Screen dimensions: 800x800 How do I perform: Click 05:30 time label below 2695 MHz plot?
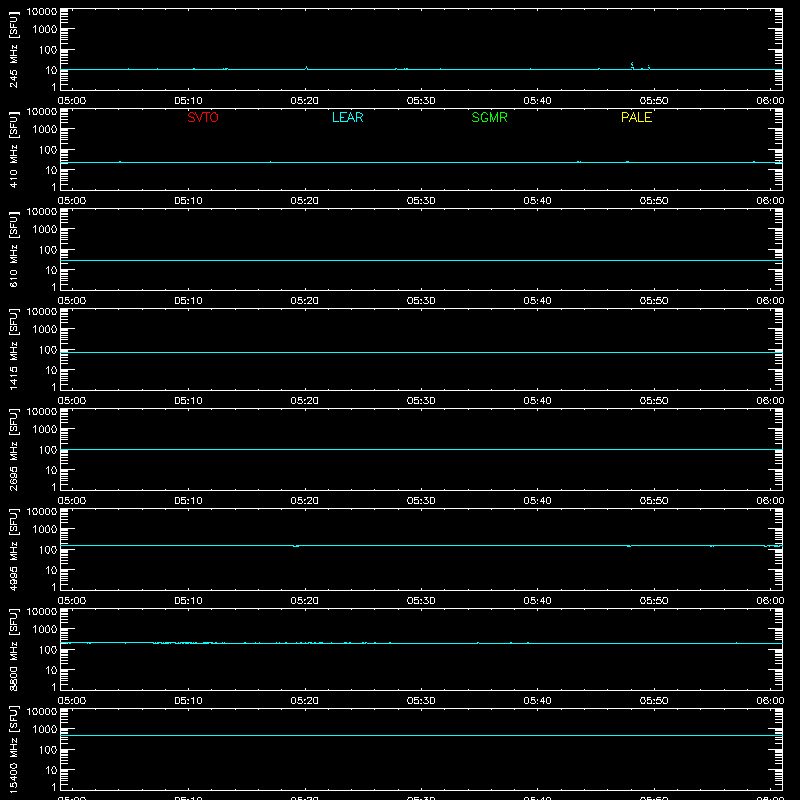(x=421, y=501)
